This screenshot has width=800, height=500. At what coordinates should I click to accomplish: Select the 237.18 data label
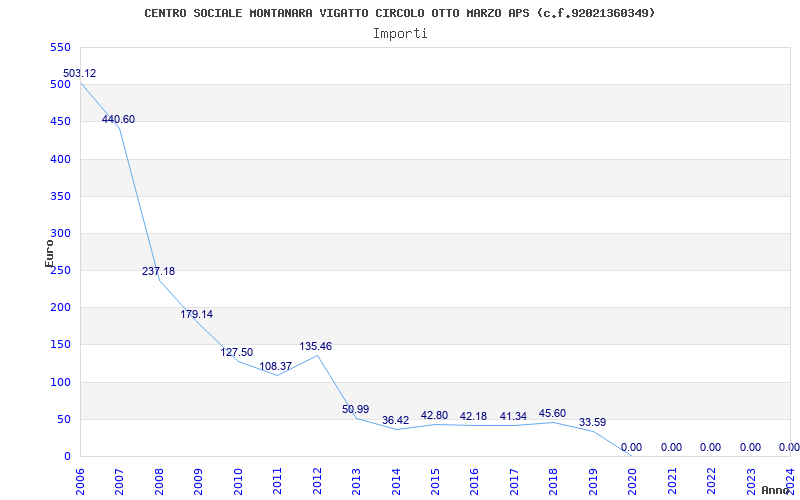pyautogui.click(x=158, y=271)
